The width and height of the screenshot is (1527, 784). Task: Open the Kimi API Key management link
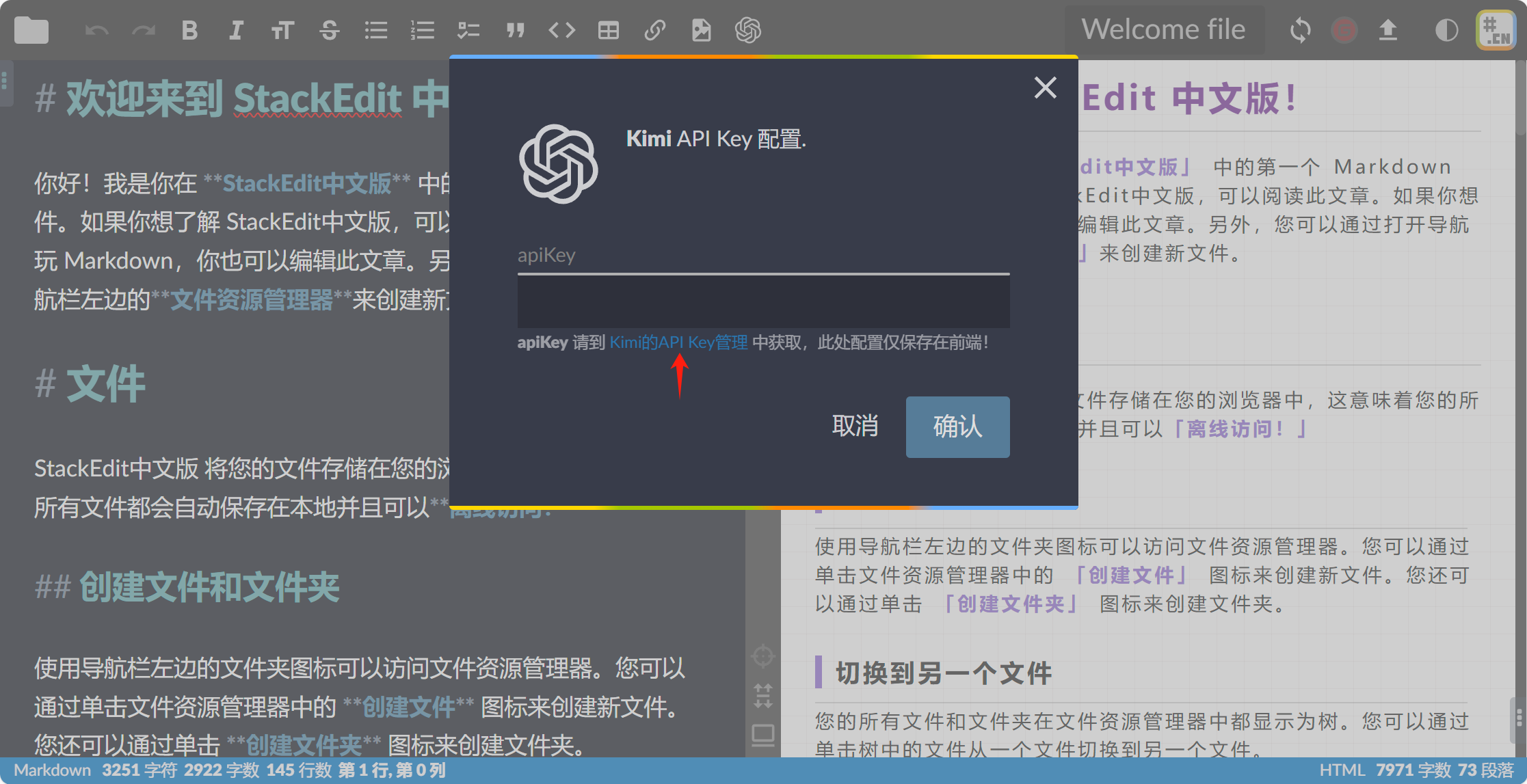pyautogui.click(x=678, y=342)
